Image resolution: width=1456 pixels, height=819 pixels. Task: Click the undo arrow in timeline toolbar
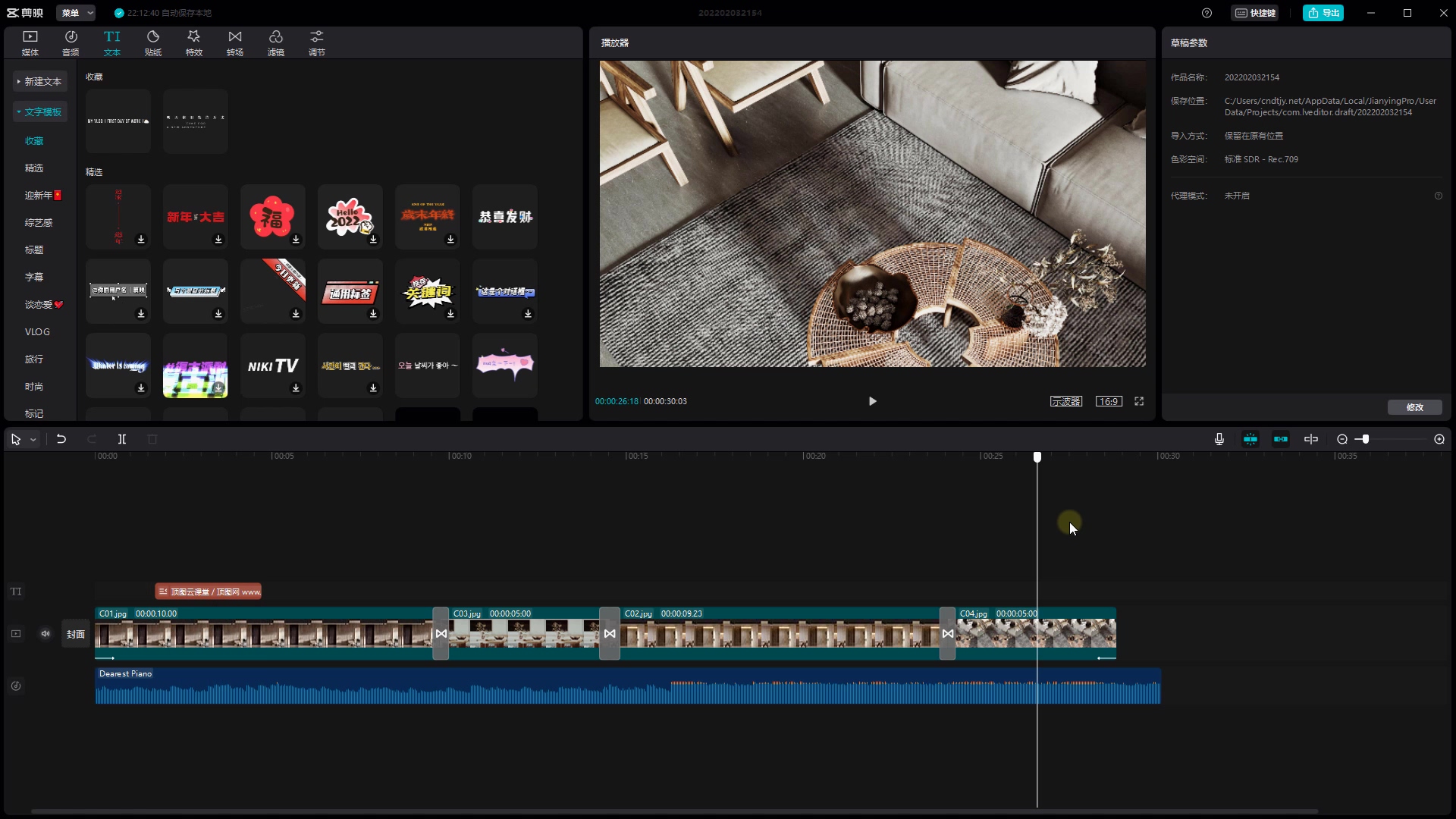click(61, 439)
